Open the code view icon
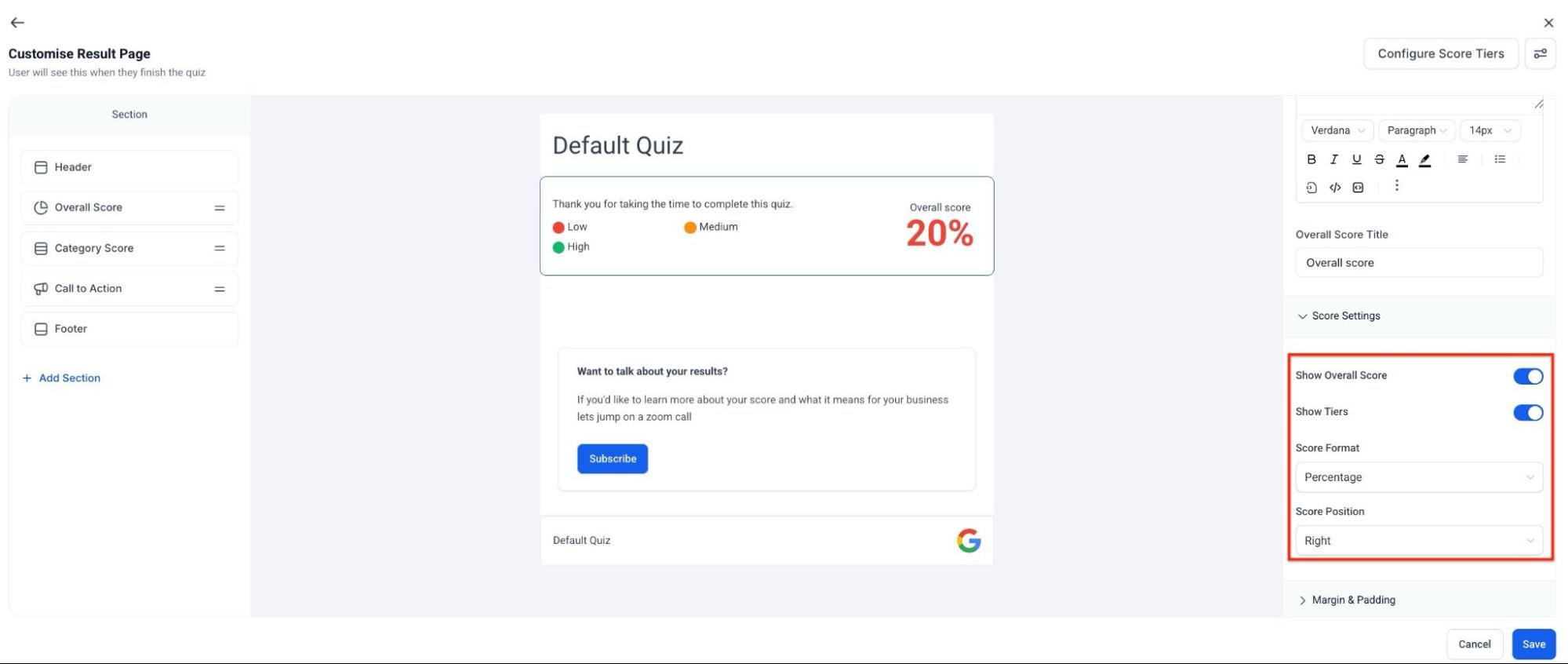This screenshot has height=664, width=1568. click(x=1335, y=188)
